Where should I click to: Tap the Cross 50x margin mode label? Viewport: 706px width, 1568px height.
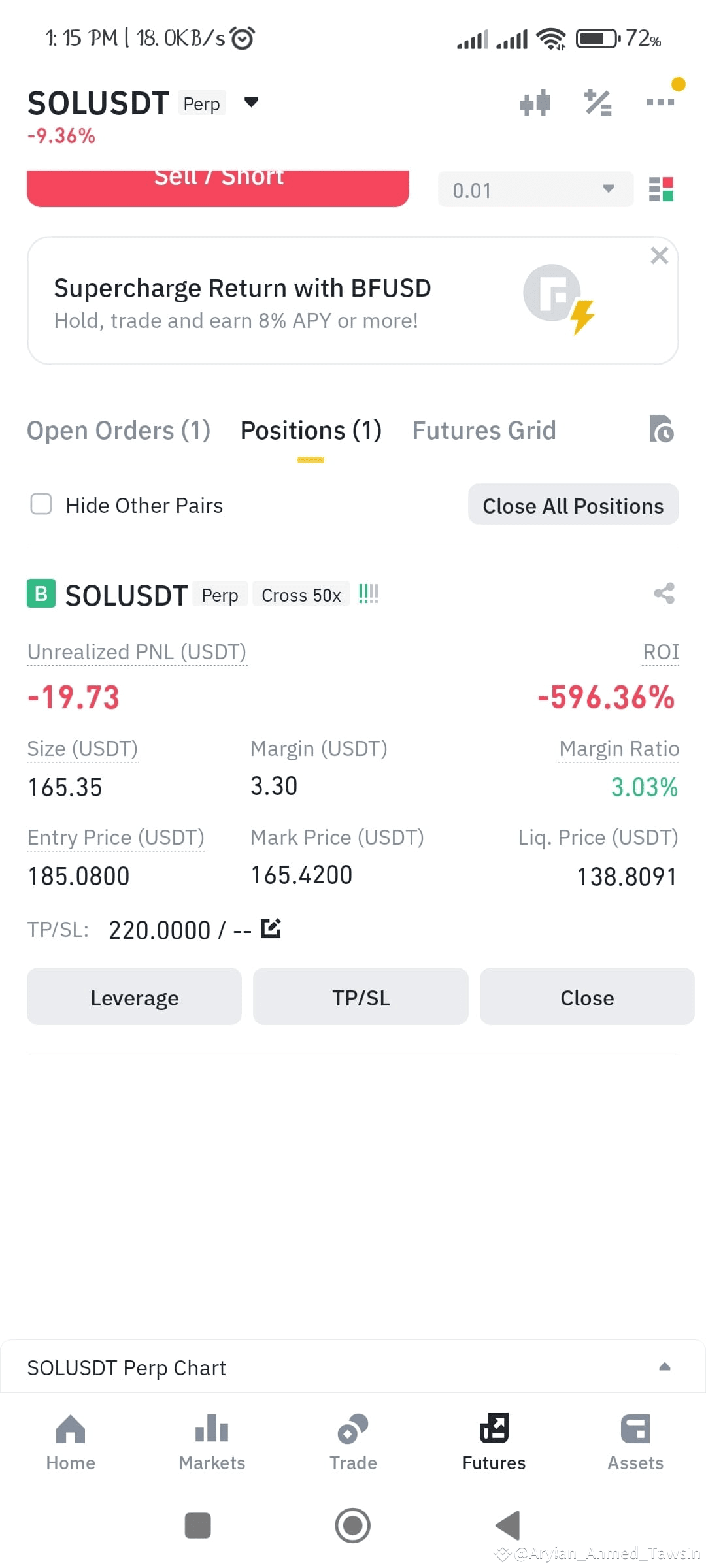(301, 595)
